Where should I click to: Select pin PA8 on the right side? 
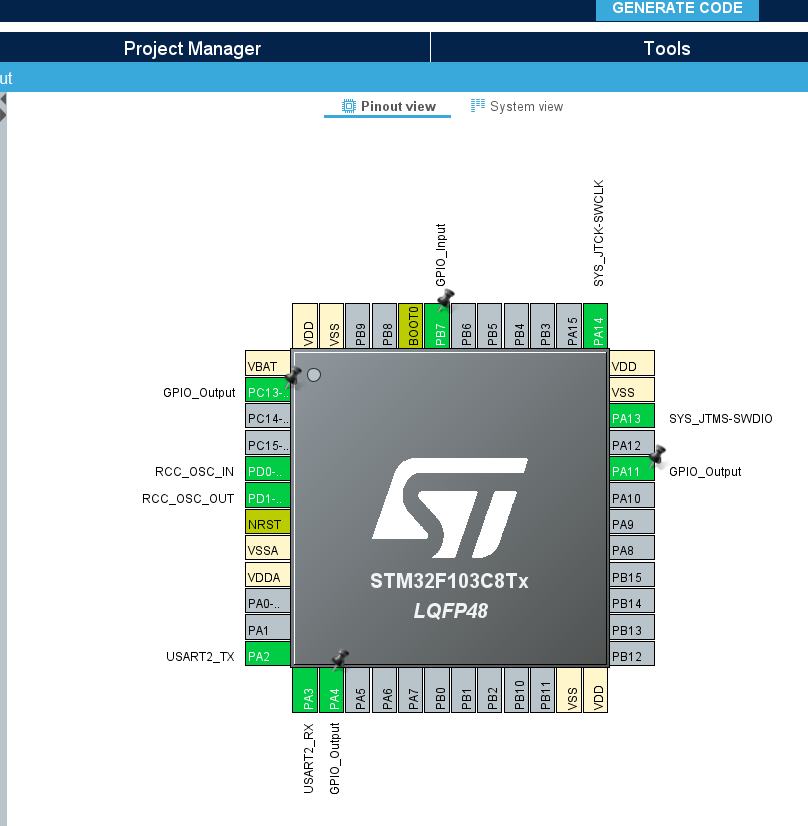click(x=632, y=550)
